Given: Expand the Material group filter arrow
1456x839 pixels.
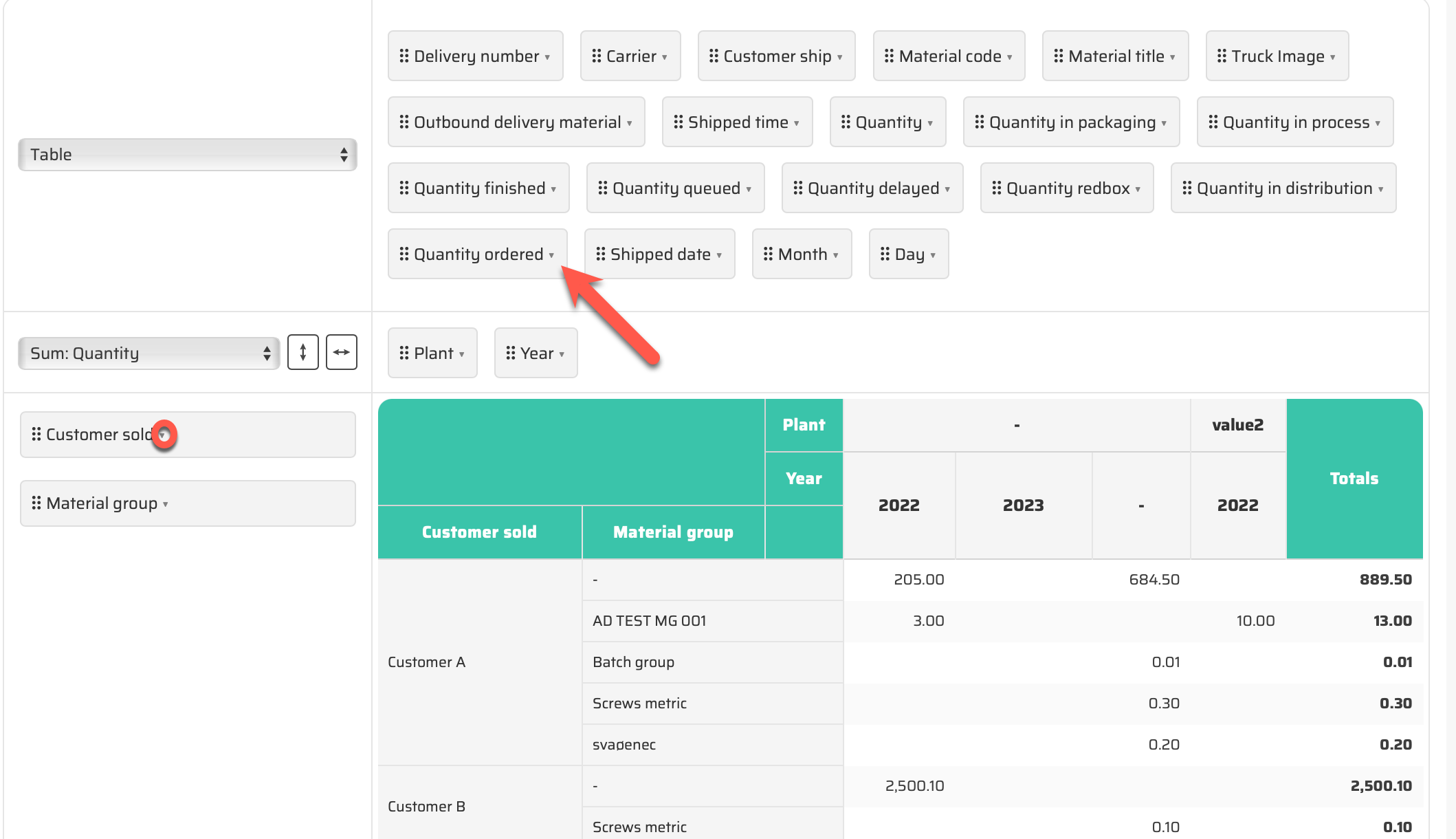Looking at the screenshot, I should coord(165,504).
